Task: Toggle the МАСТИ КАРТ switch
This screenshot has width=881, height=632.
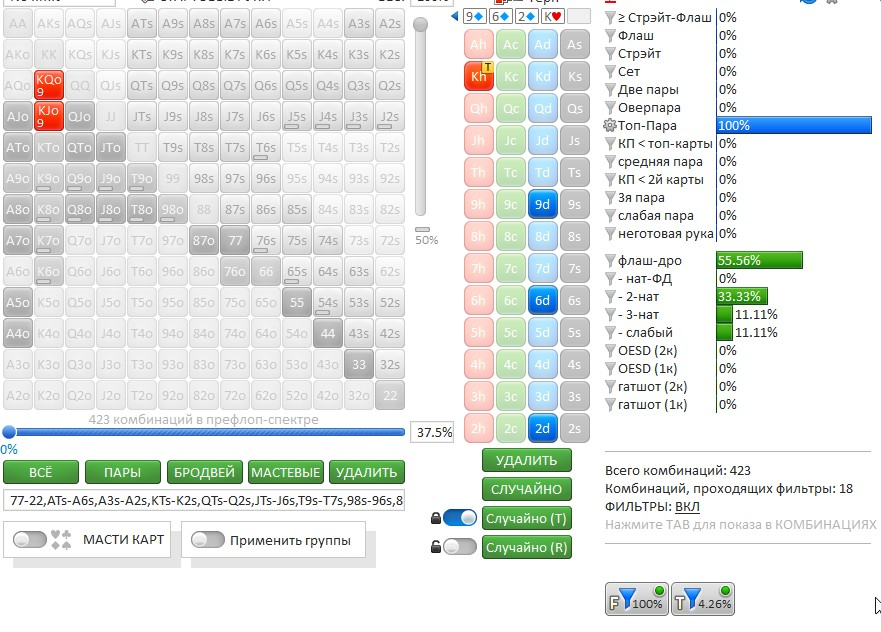Action: [30, 539]
